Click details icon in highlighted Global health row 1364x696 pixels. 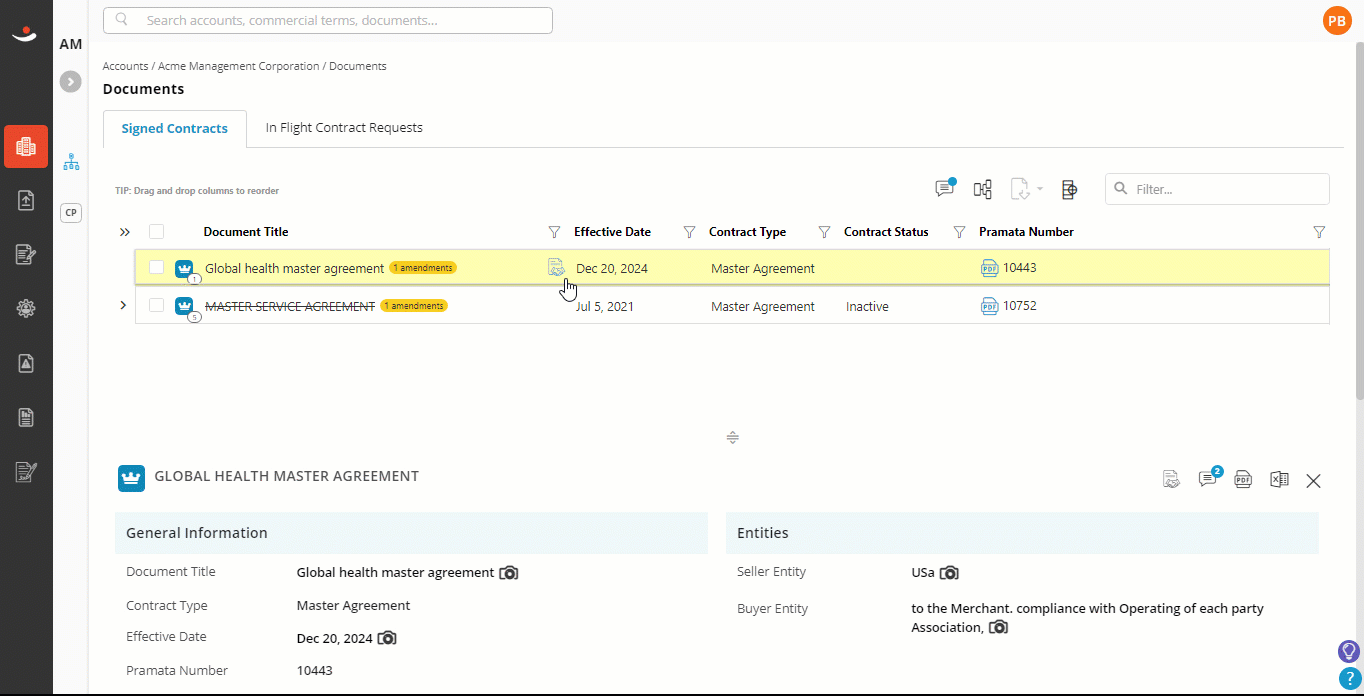(x=556, y=267)
